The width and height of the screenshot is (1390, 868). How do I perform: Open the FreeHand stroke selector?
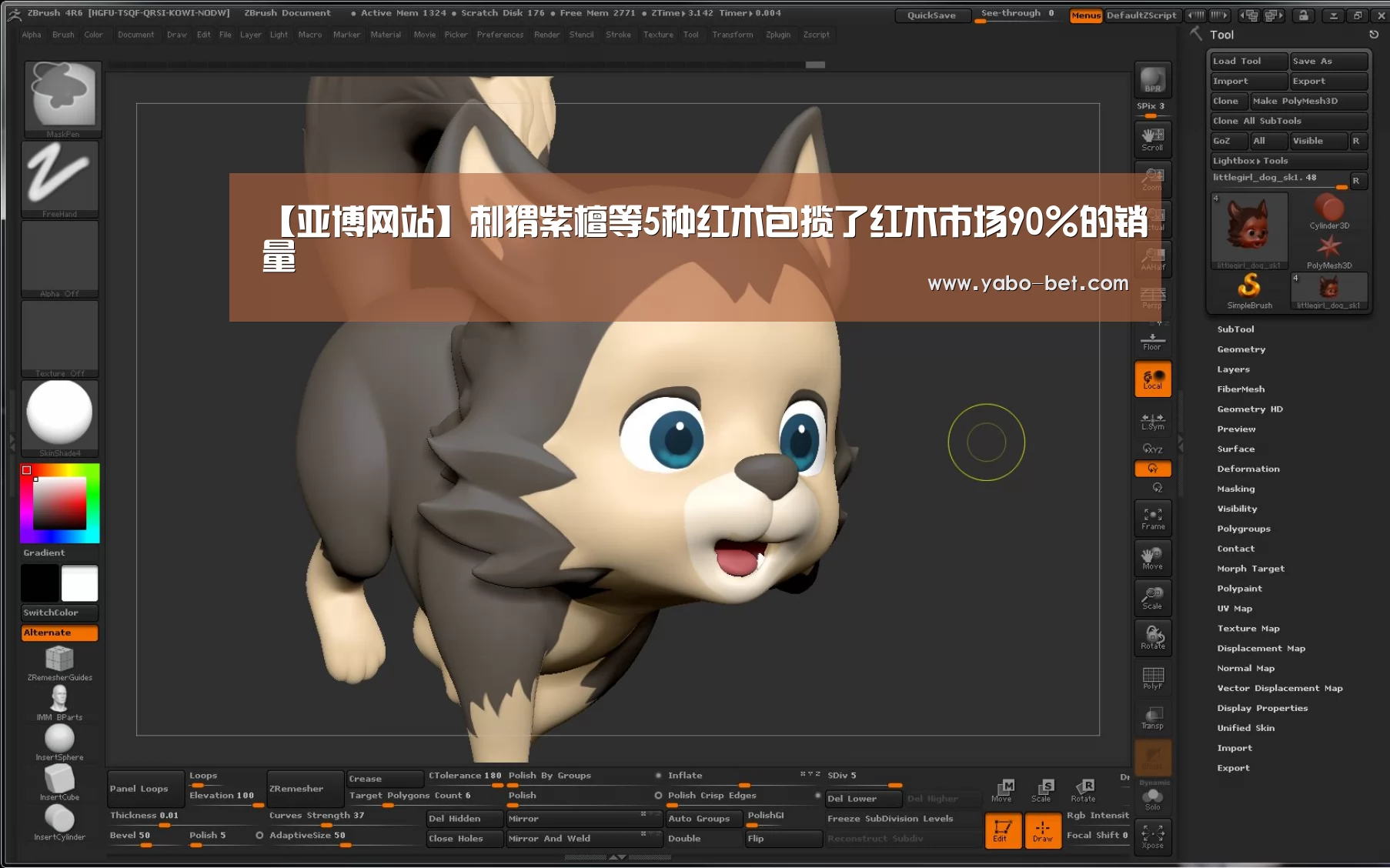[59, 179]
